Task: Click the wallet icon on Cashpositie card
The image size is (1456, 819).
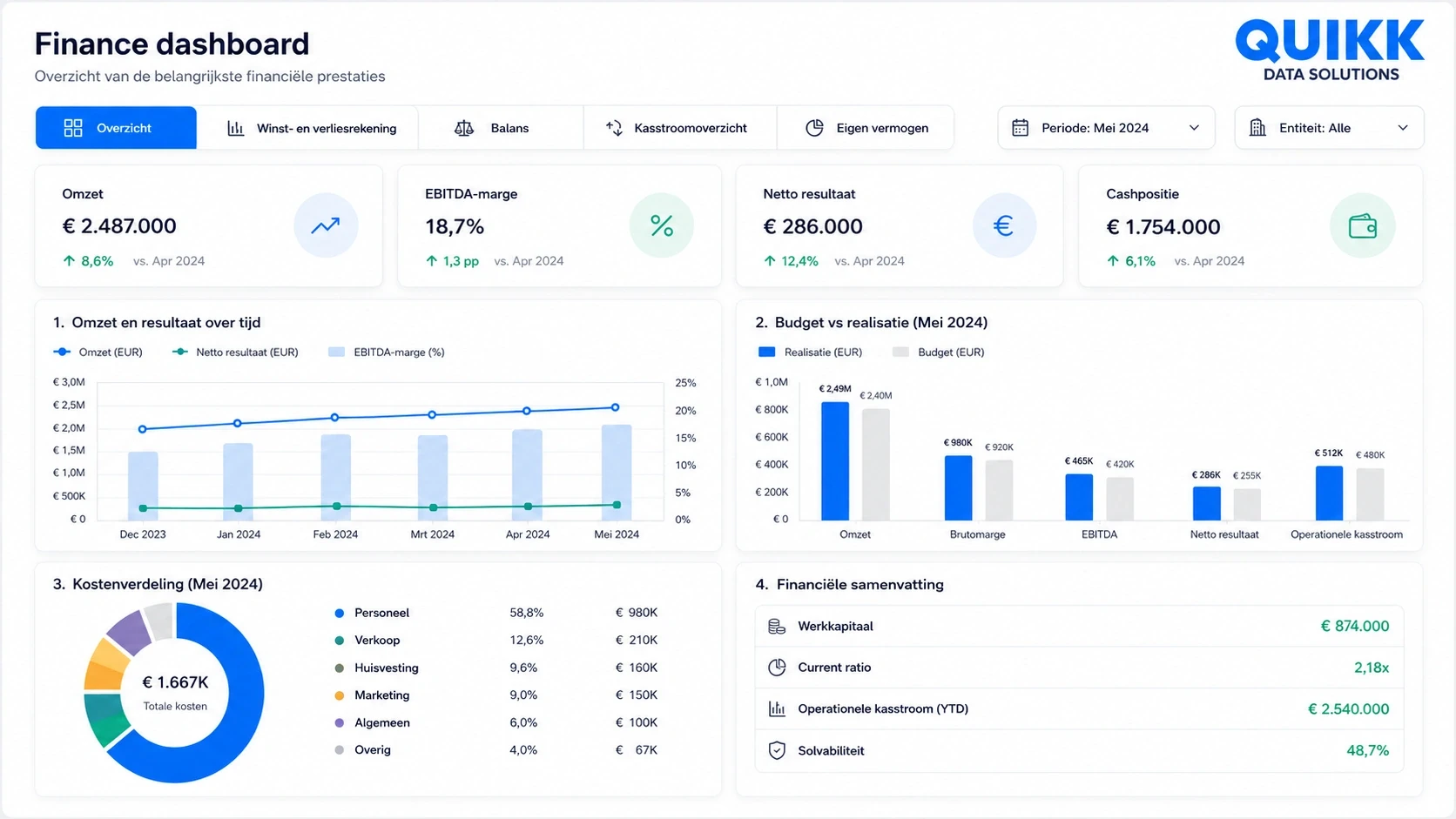Action: (1363, 226)
